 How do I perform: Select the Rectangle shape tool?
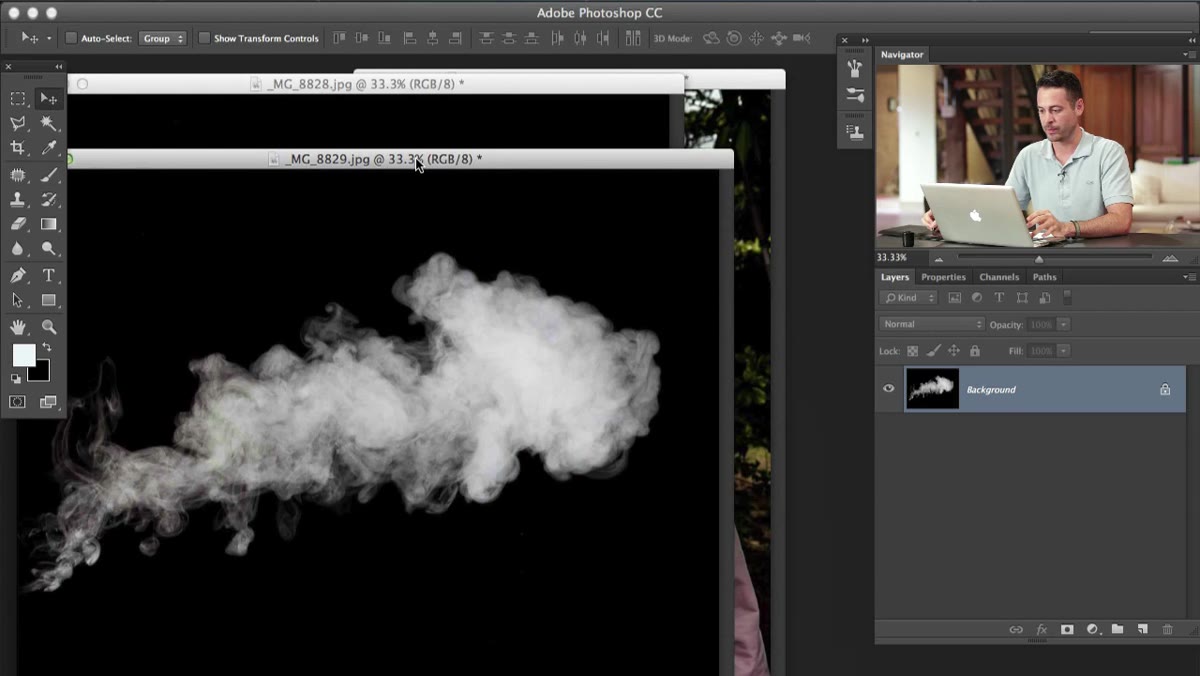click(48, 300)
